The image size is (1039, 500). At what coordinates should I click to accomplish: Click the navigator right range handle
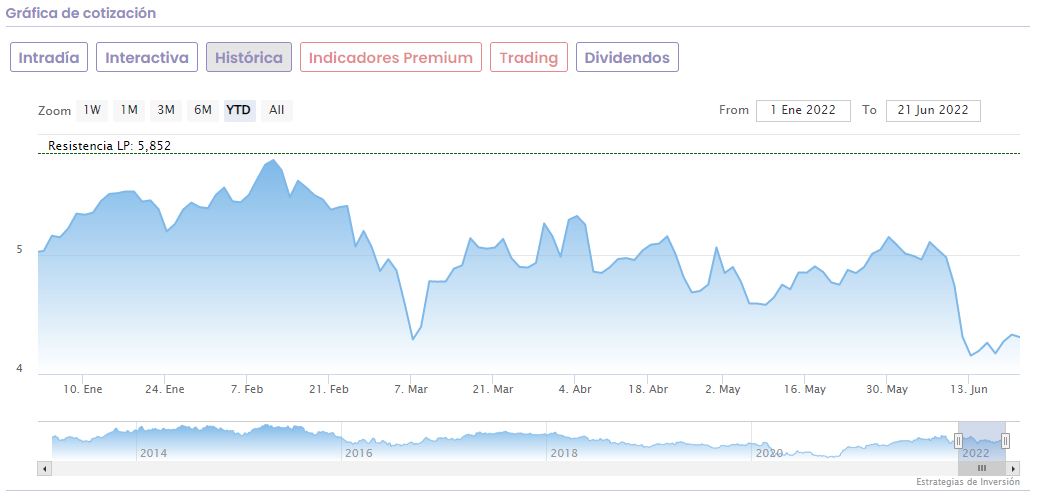tap(1006, 441)
